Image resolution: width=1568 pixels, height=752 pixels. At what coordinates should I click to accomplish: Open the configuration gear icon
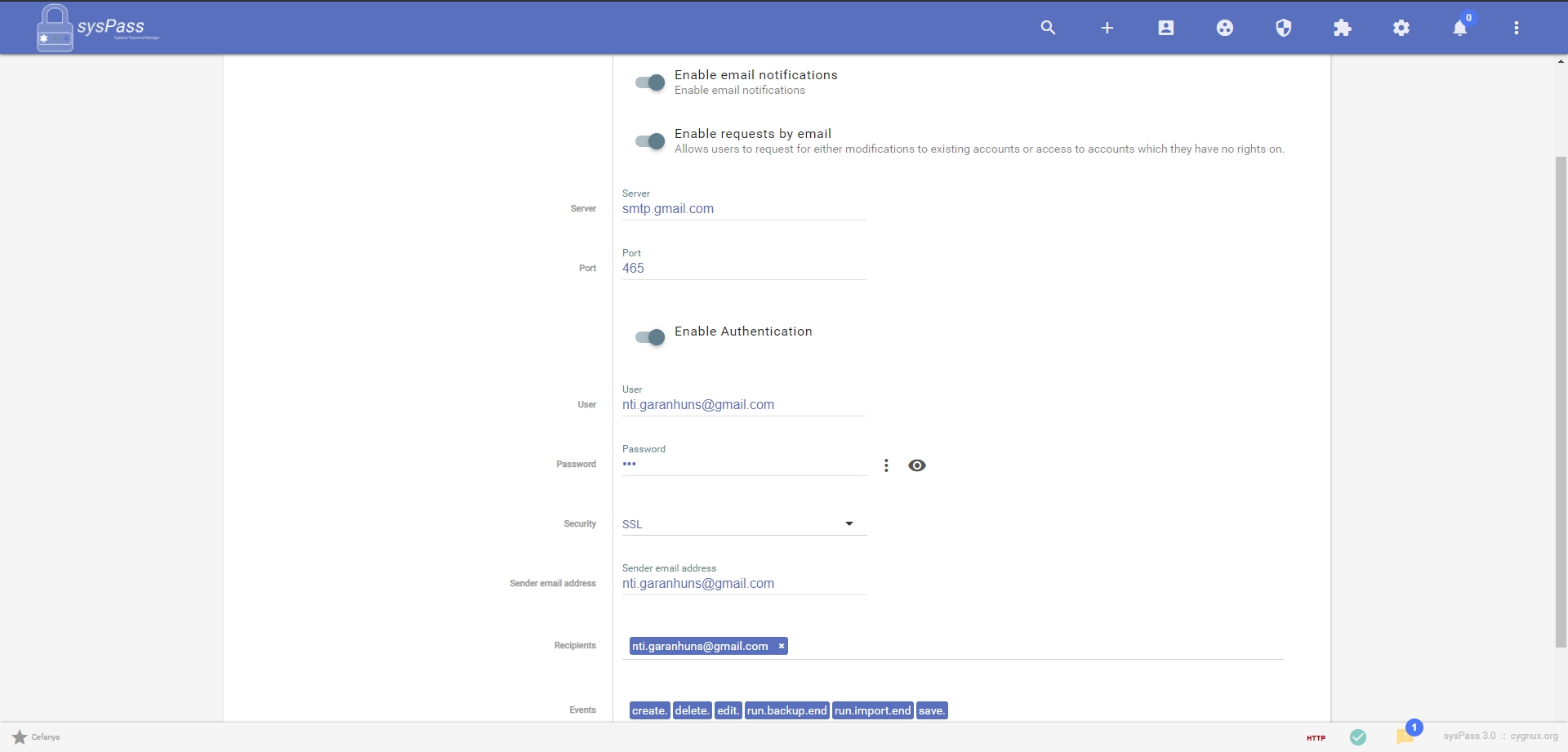(1401, 28)
